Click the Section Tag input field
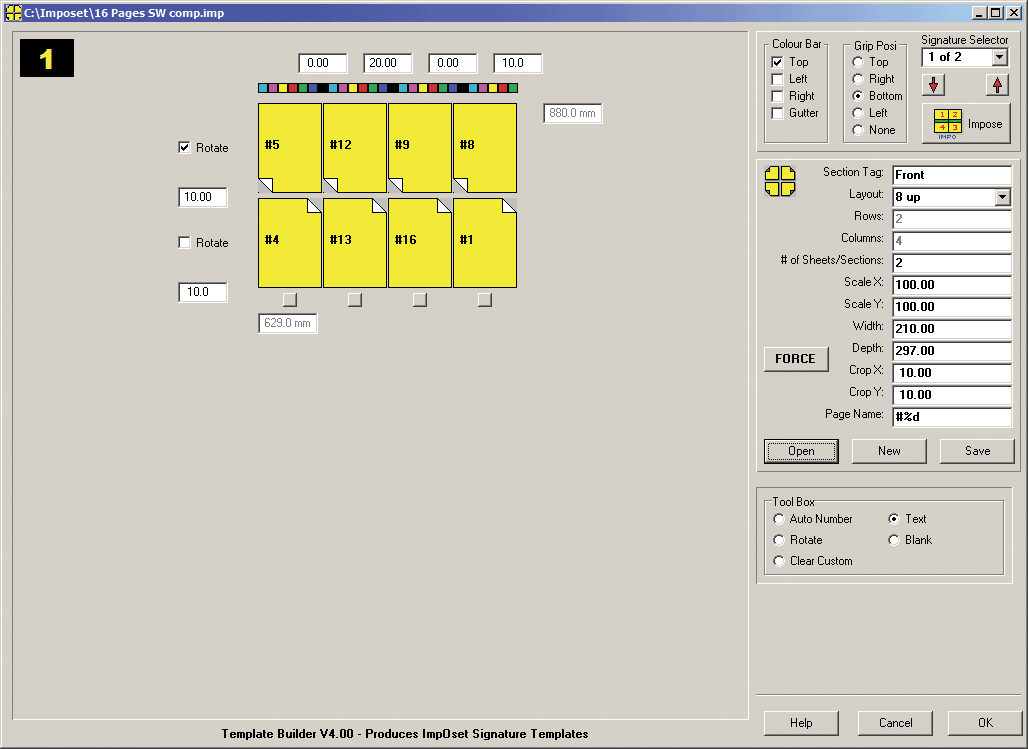This screenshot has height=749, width=1028. 951,175
